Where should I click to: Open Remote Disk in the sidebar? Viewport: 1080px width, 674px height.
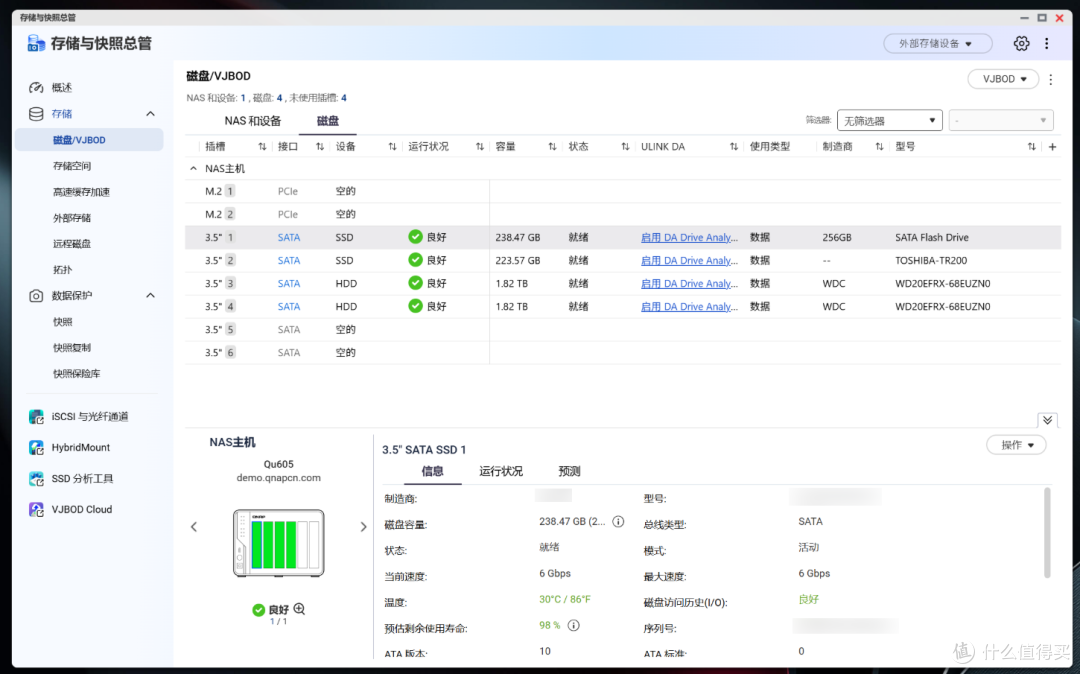pos(72,244)
